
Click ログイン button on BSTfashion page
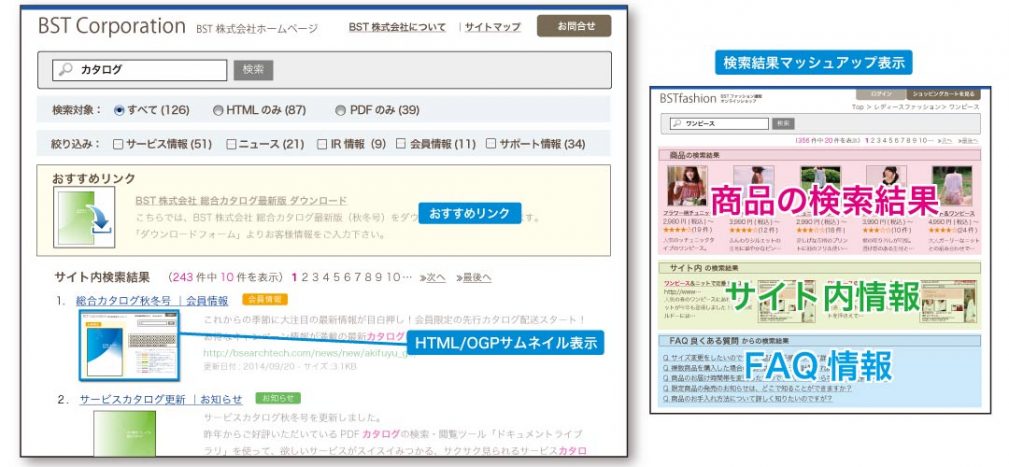click(x=882, y=95)
